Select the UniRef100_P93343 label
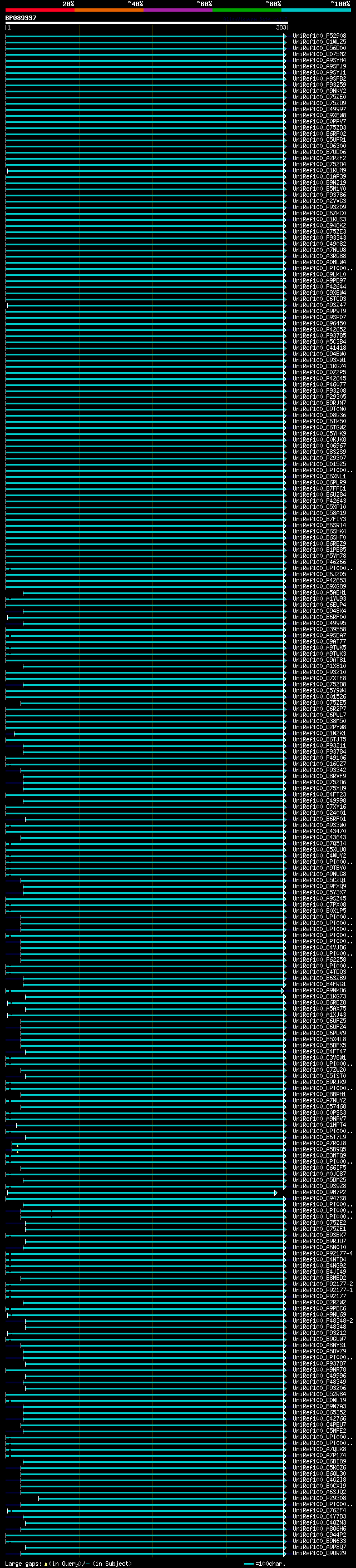 pyautogui.click(x=319, y=238)
